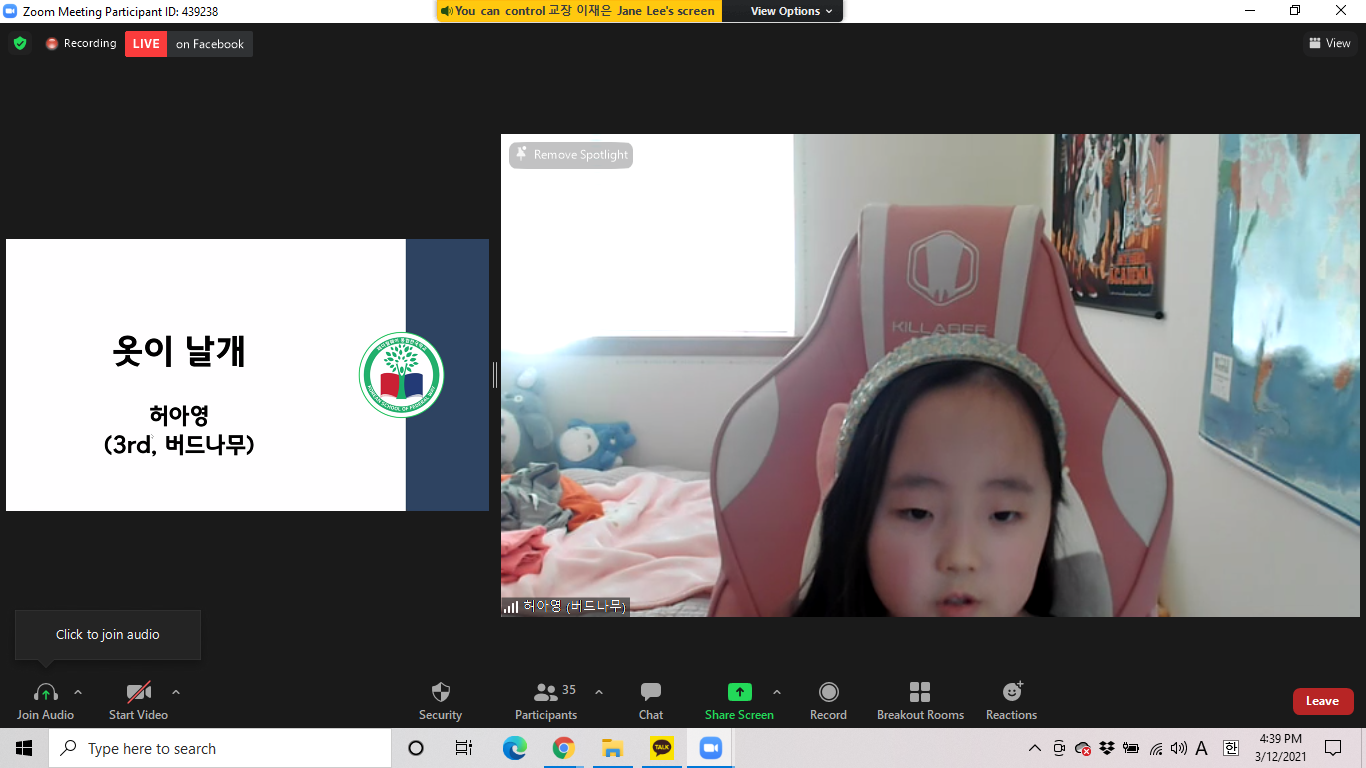The width and height of the screenshot is (1366, 768).
Task: Open the Reactions menu
Action: [x=1012, y=692]
